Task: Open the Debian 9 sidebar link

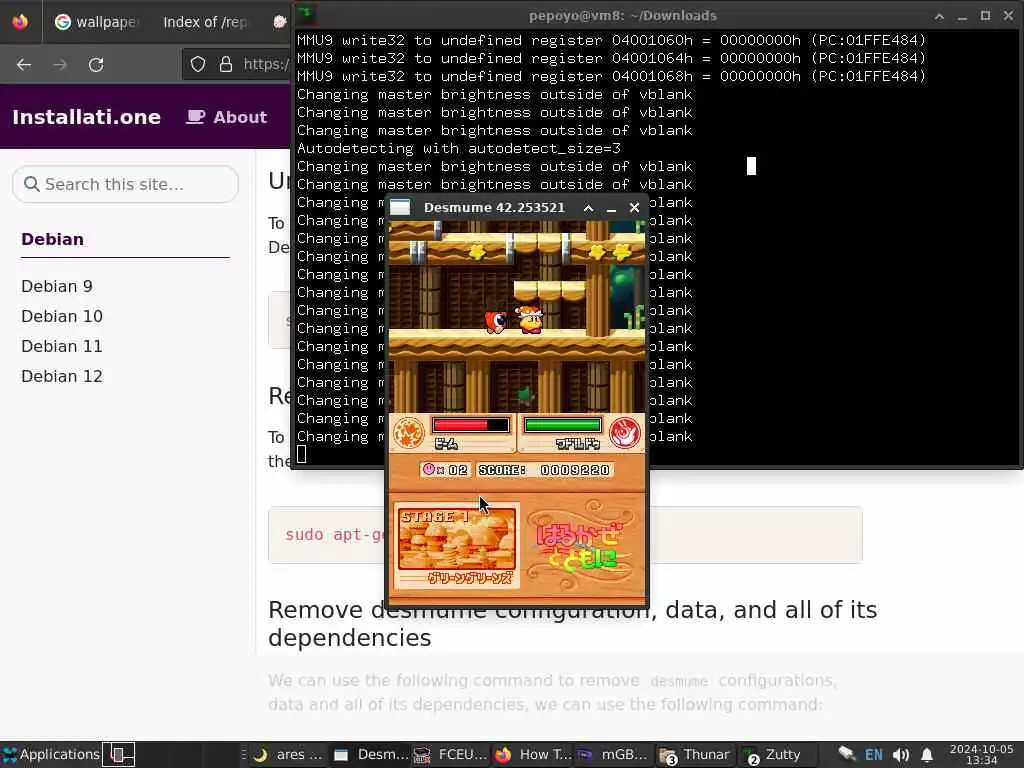Action: pyautogui.click(x=57, y=286)
